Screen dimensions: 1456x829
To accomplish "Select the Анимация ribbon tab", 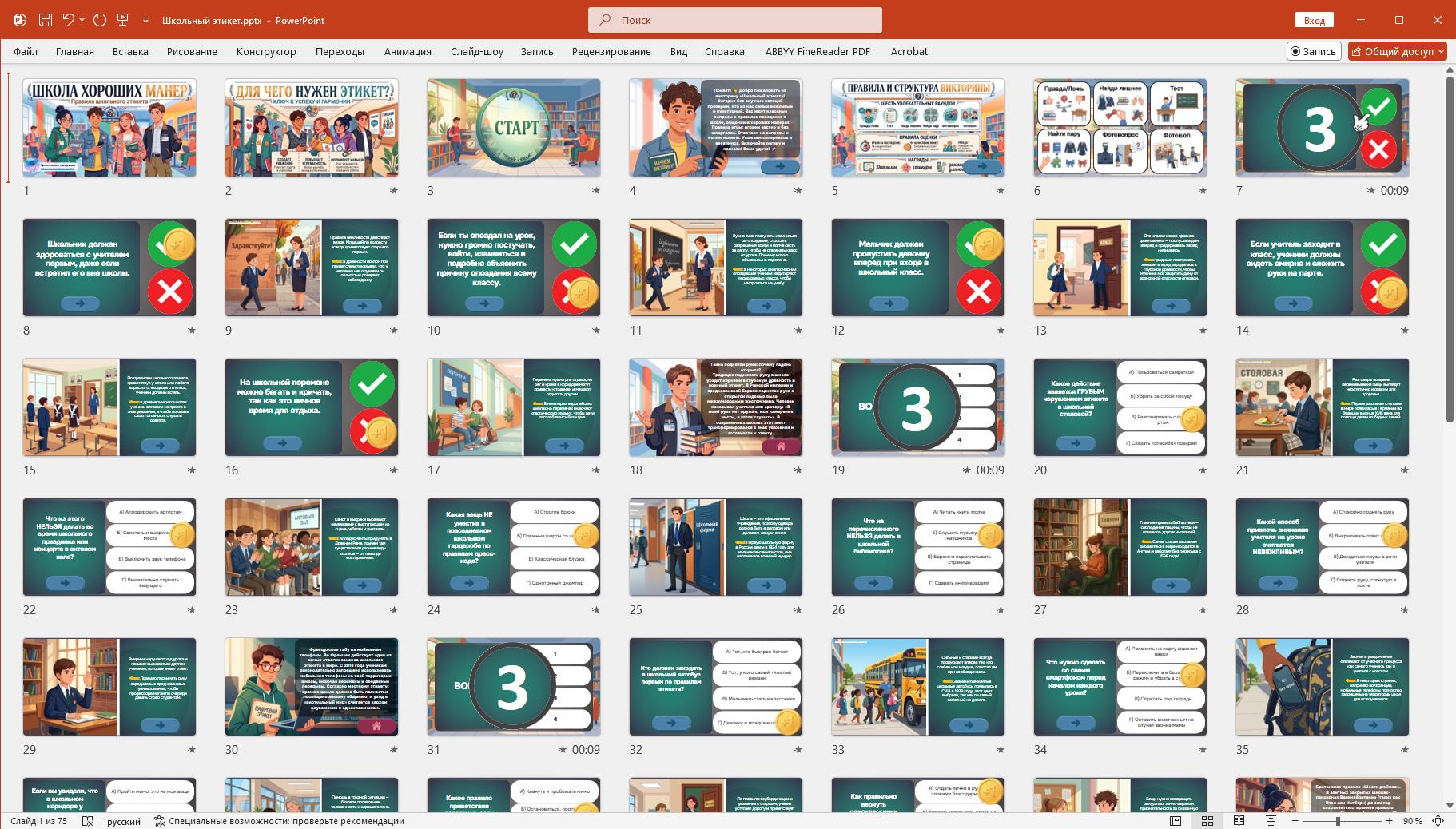I will tap(408, 51).
